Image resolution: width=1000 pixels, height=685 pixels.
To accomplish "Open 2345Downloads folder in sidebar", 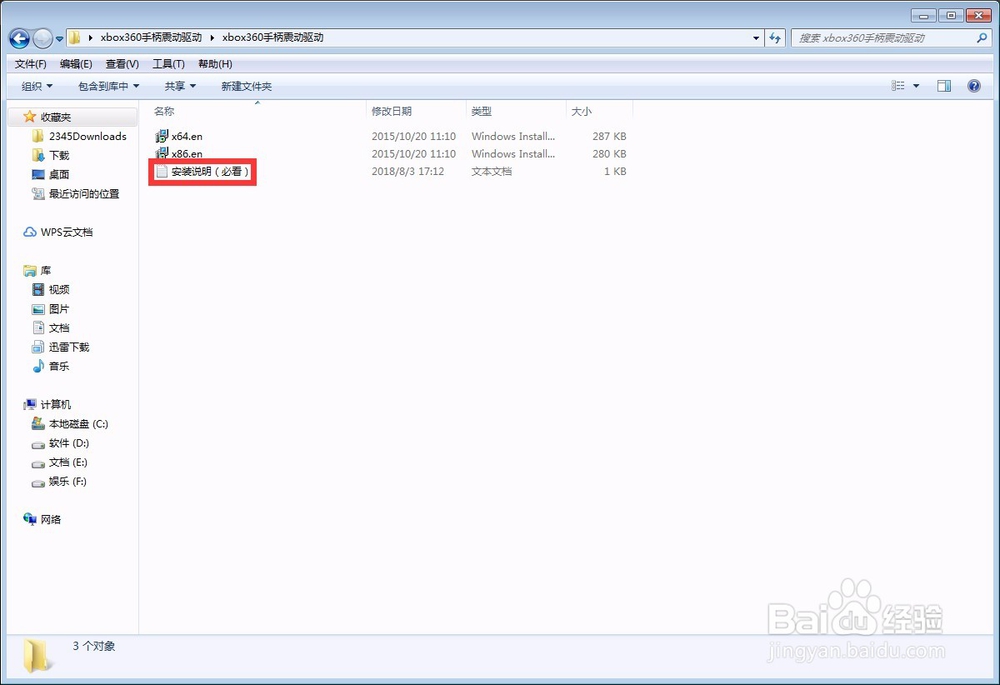I will click(x=79, y=136).
